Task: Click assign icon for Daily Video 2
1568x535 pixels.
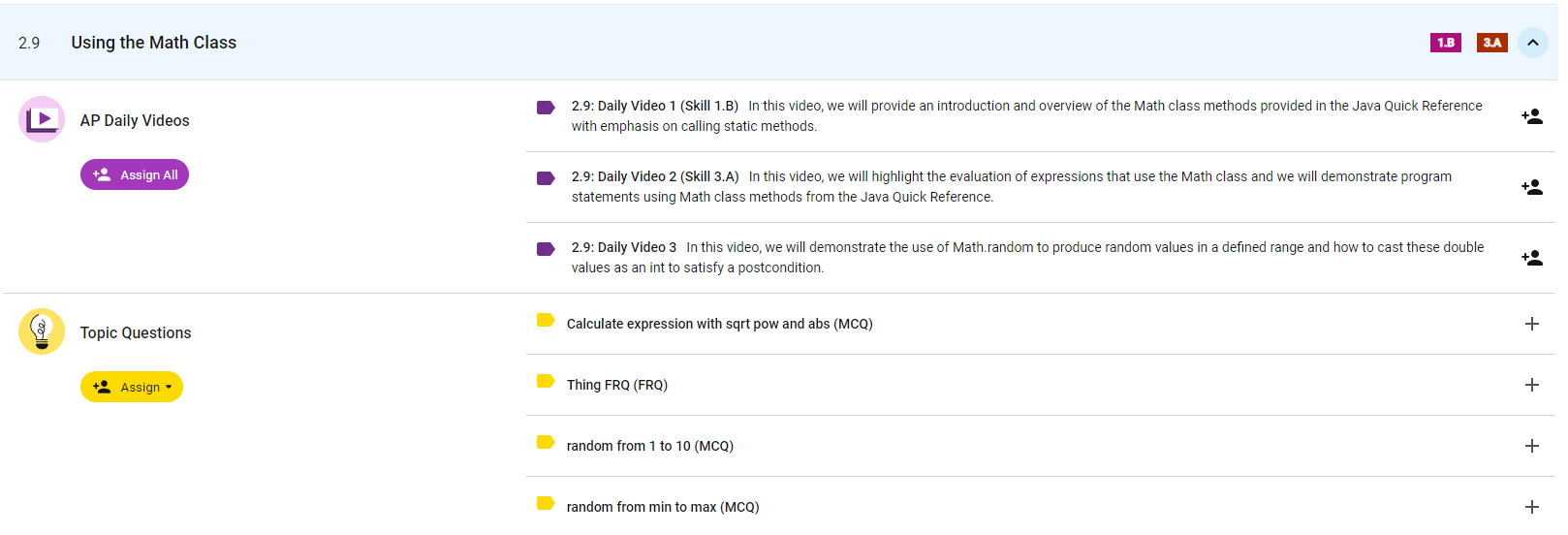Action: [1531, 187]
